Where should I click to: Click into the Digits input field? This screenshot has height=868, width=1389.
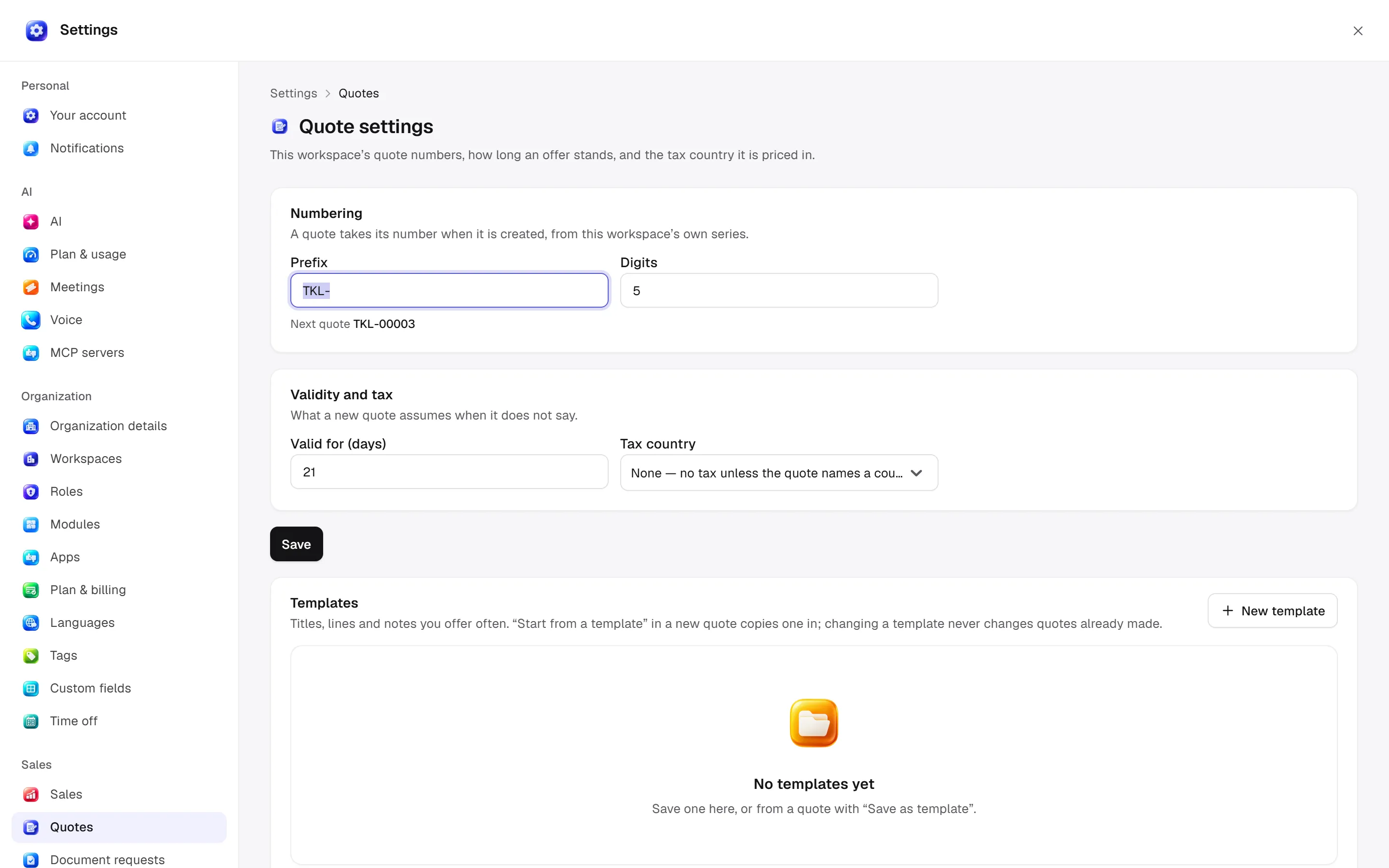779,290
